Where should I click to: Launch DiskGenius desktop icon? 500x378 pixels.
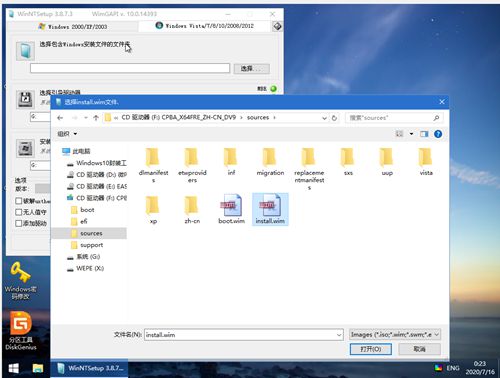coord(21,330)
